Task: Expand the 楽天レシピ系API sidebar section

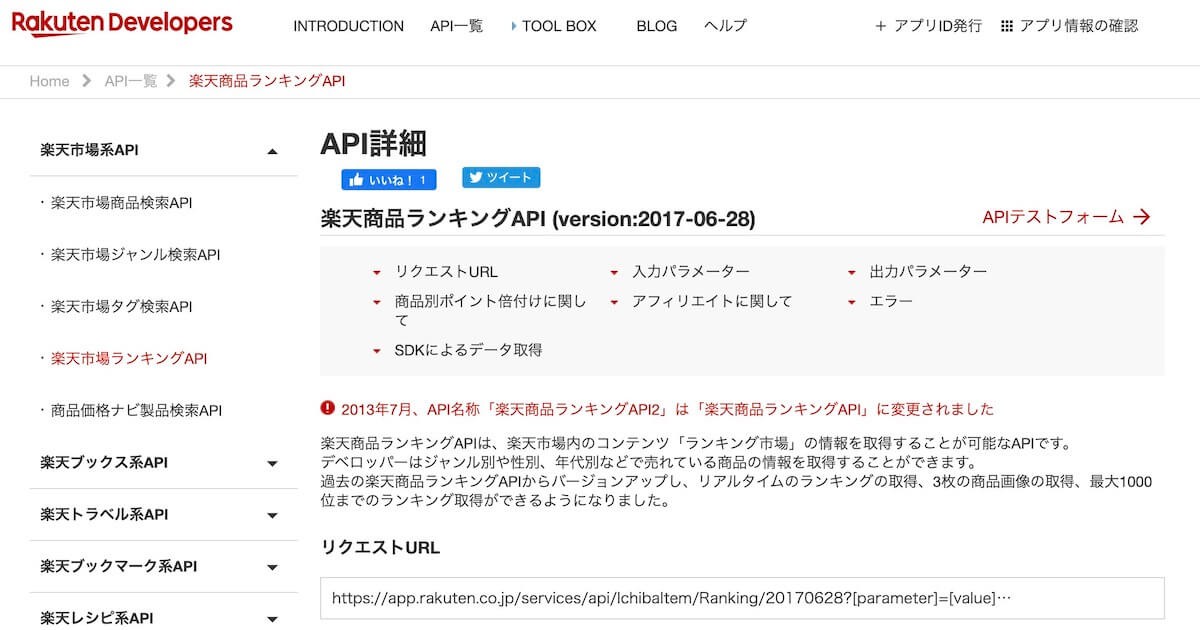Action: (272, 619)
